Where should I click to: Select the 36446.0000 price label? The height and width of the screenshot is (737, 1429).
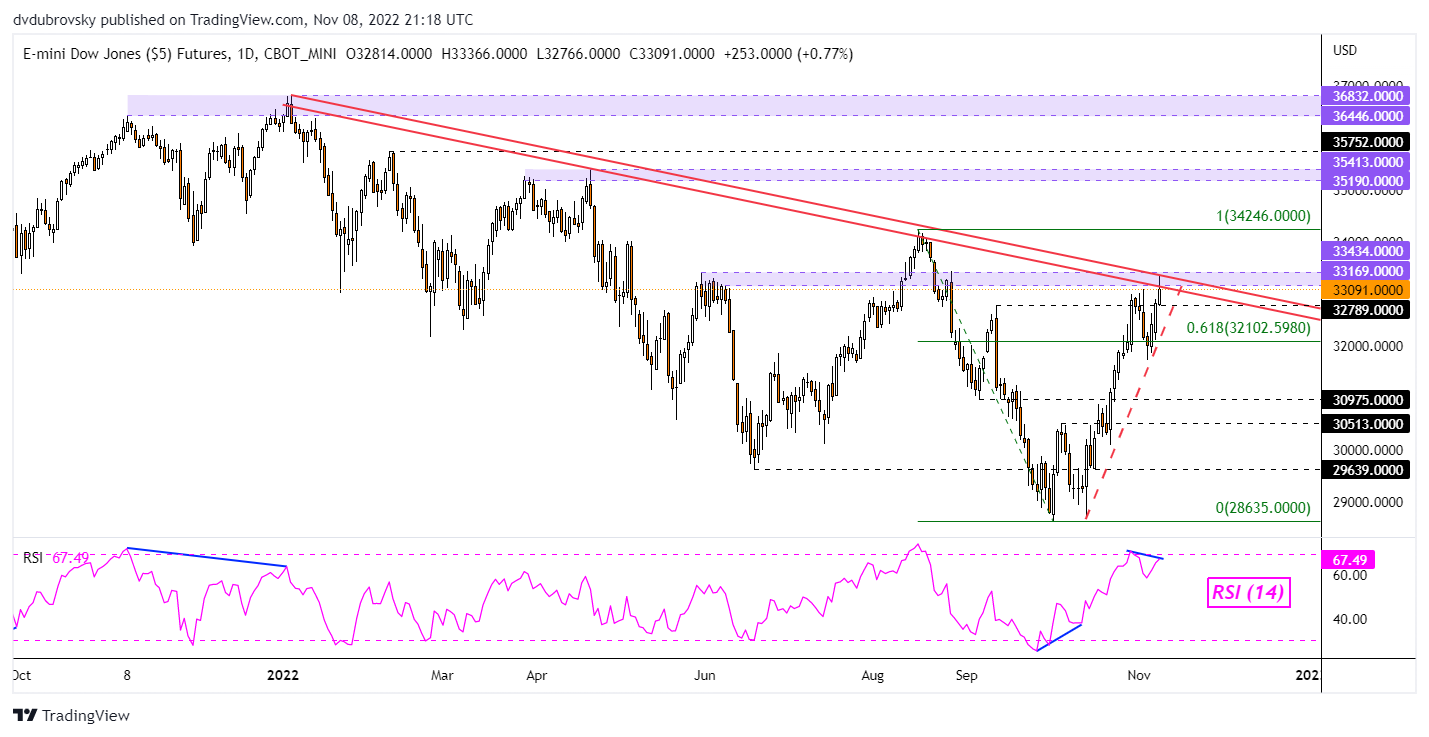1364,115
